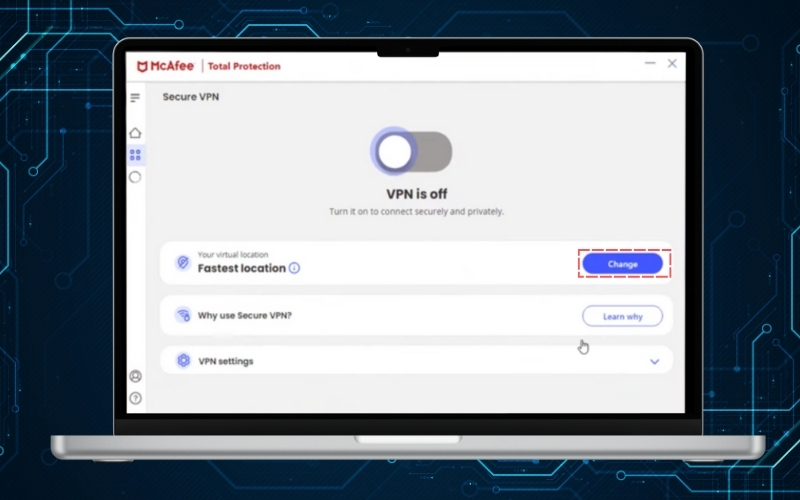Click the circle icon below apps grid

[x=135, y=177]
